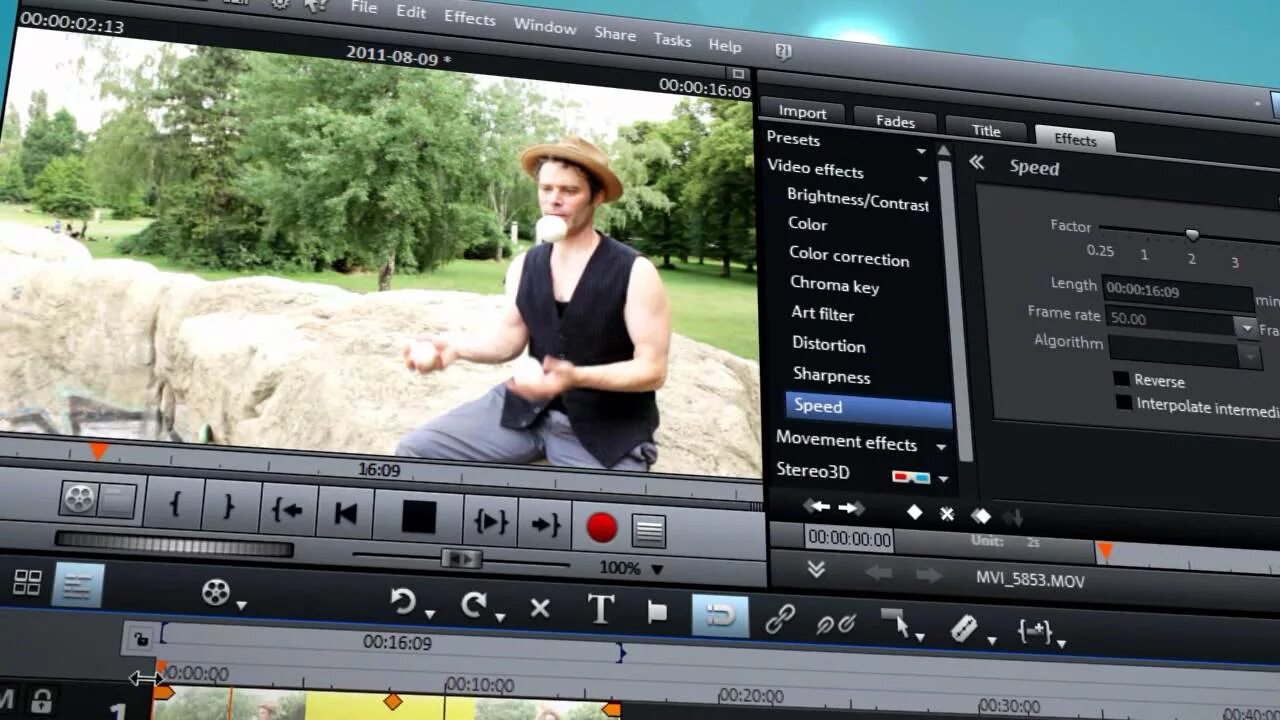Click the Length timecode field
Viewport: 1280px width, 720px height.
pos(1177,294)
